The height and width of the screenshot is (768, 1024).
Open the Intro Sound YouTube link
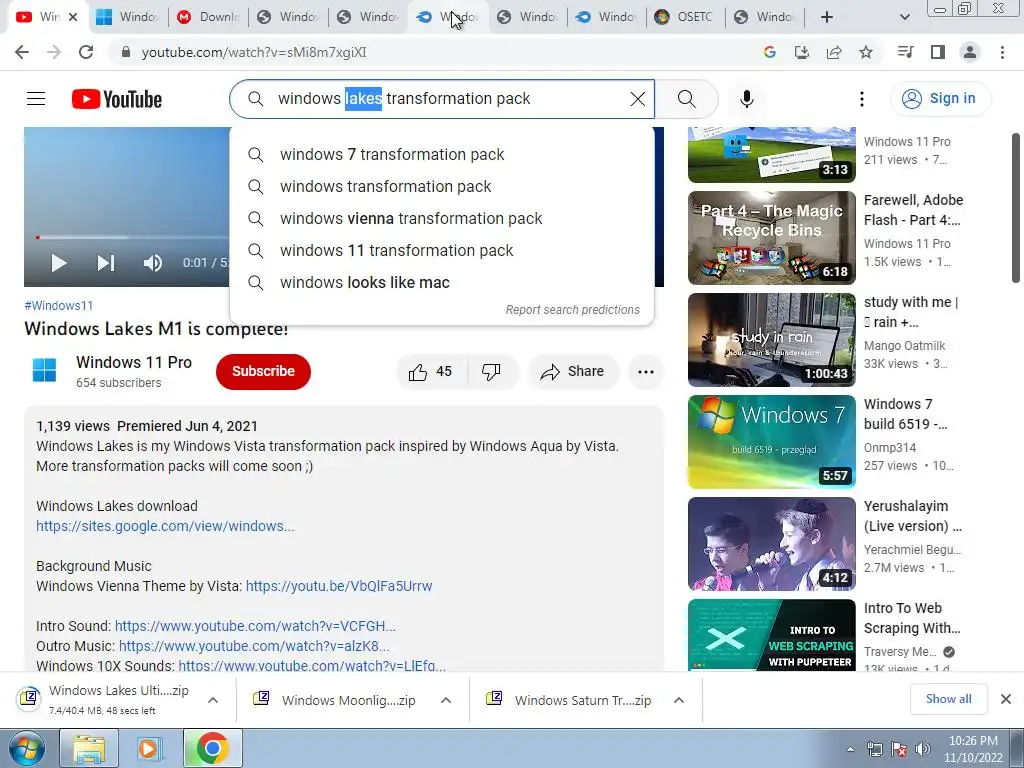click(255, 626)
